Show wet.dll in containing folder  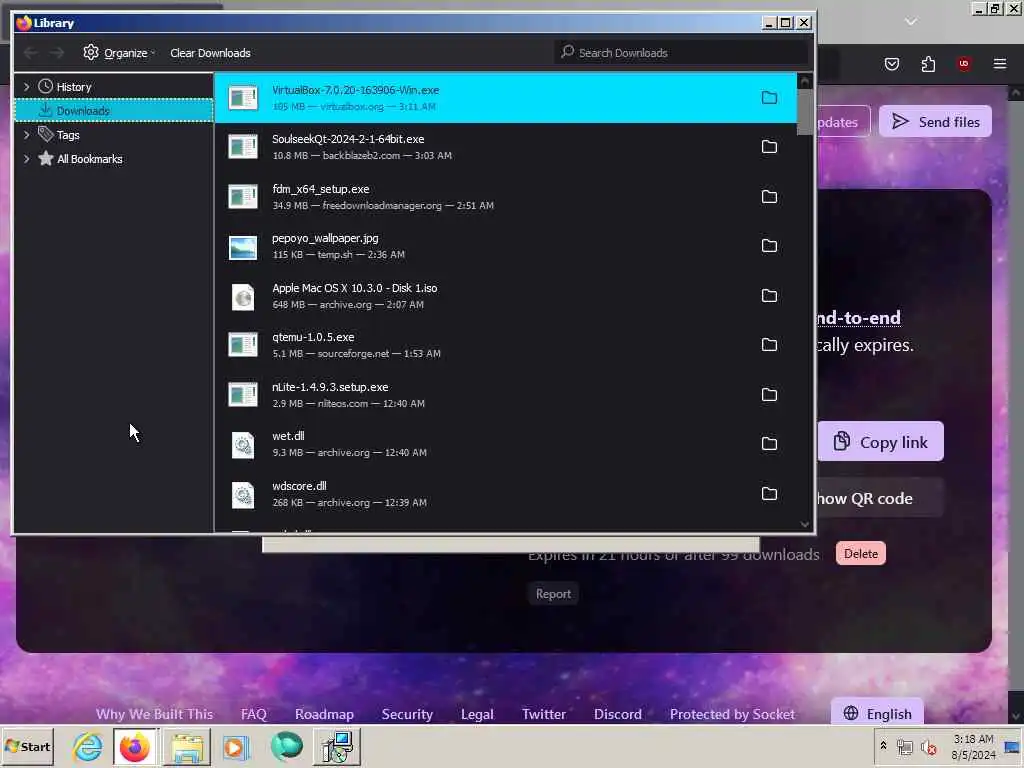[769, 443]
